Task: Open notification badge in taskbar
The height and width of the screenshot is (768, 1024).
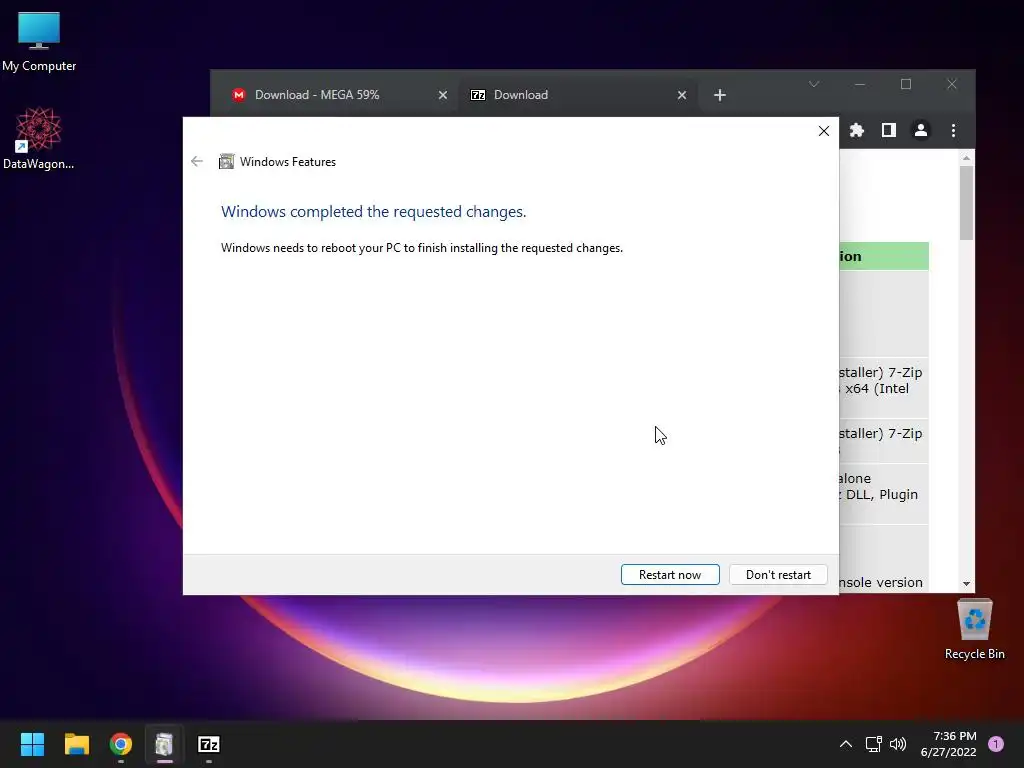Action: tap(996, 743)
